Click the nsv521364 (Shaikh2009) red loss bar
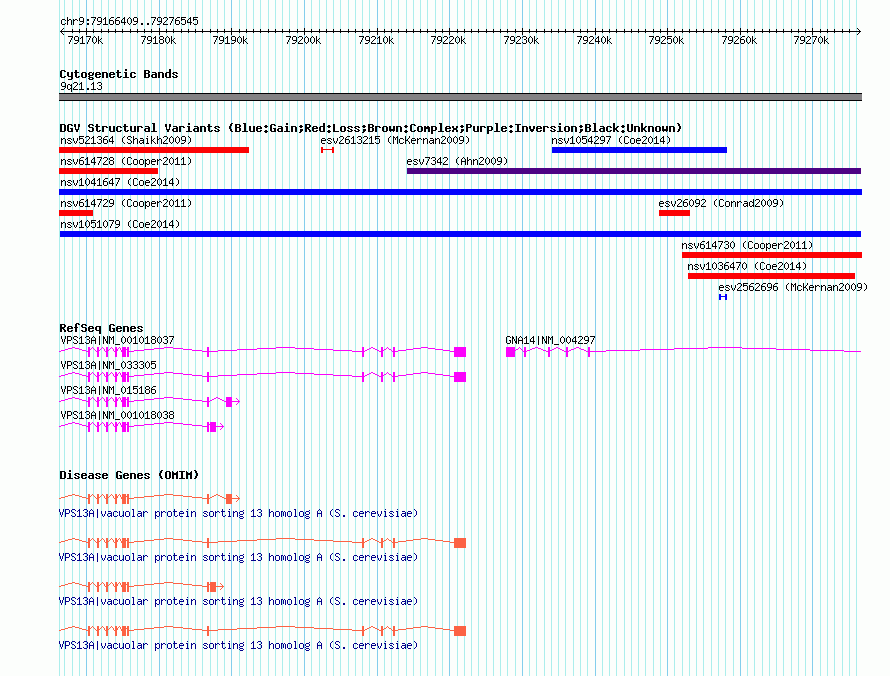Image resolution: width=890 pixels, height=676 pixels. [154, 150]
